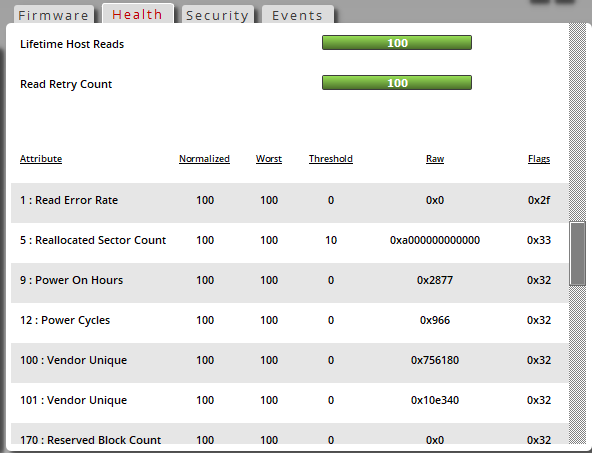The width and height of the screenshot is (592, 453).
Task: Click the Lifetime Host Reads progress bar
Action: pyautogui.click(x=397, y=43)
